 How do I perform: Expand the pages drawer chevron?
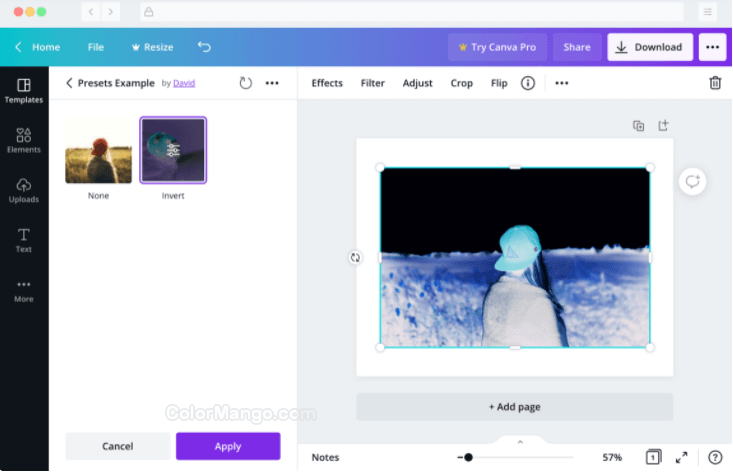coord(520,441)
